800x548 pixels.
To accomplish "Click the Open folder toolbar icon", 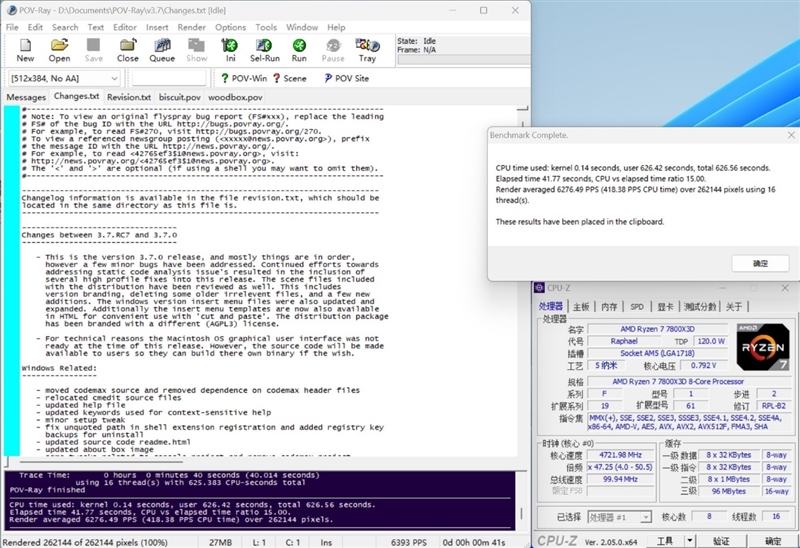I will pyautogui.click(x=59, y=50).
